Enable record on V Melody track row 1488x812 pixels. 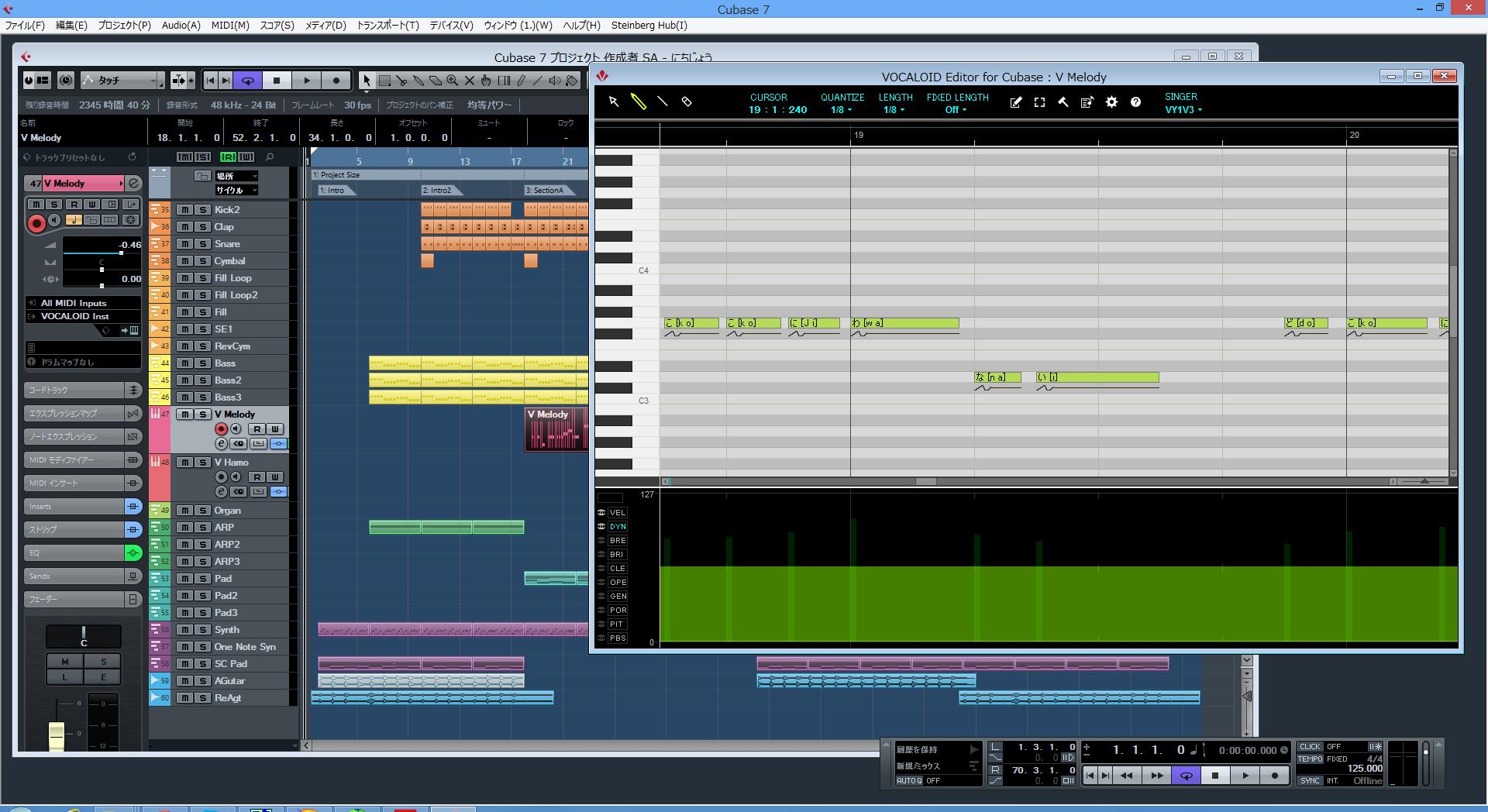point(221,428)
